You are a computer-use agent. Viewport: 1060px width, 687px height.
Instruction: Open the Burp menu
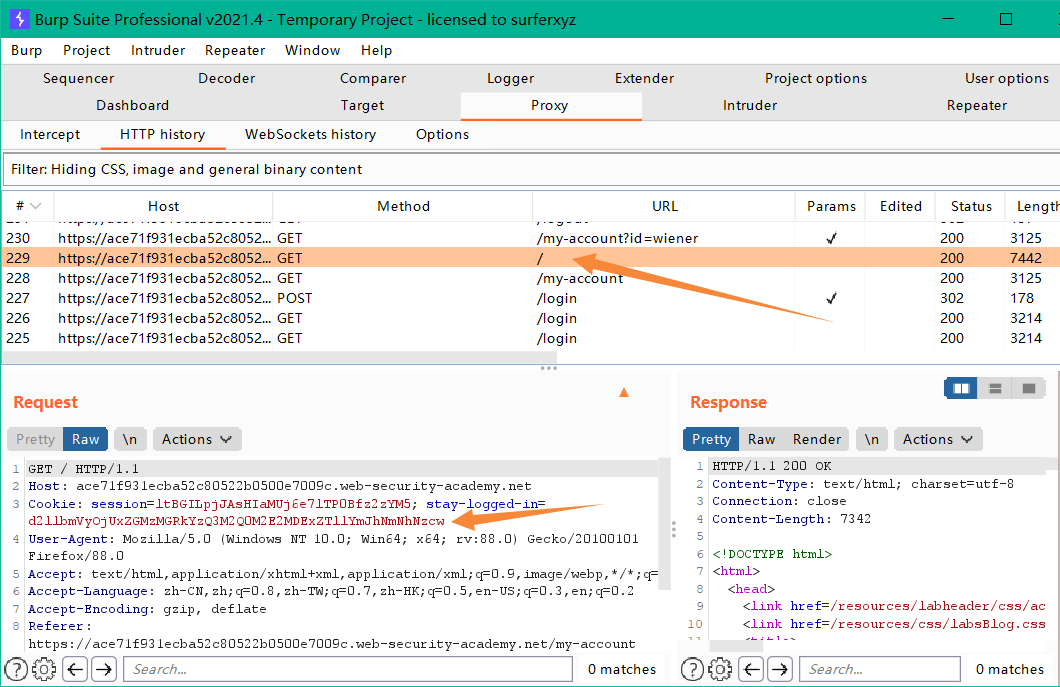pyautogui.click(x=26, y=50)
